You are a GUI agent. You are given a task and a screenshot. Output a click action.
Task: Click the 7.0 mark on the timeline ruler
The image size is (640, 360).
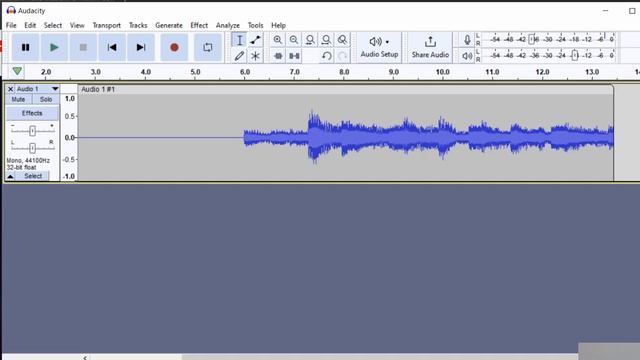(x=294, y=72)
